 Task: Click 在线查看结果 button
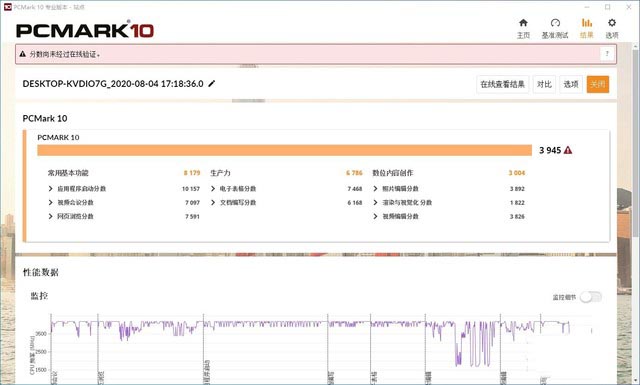(502, 84)
